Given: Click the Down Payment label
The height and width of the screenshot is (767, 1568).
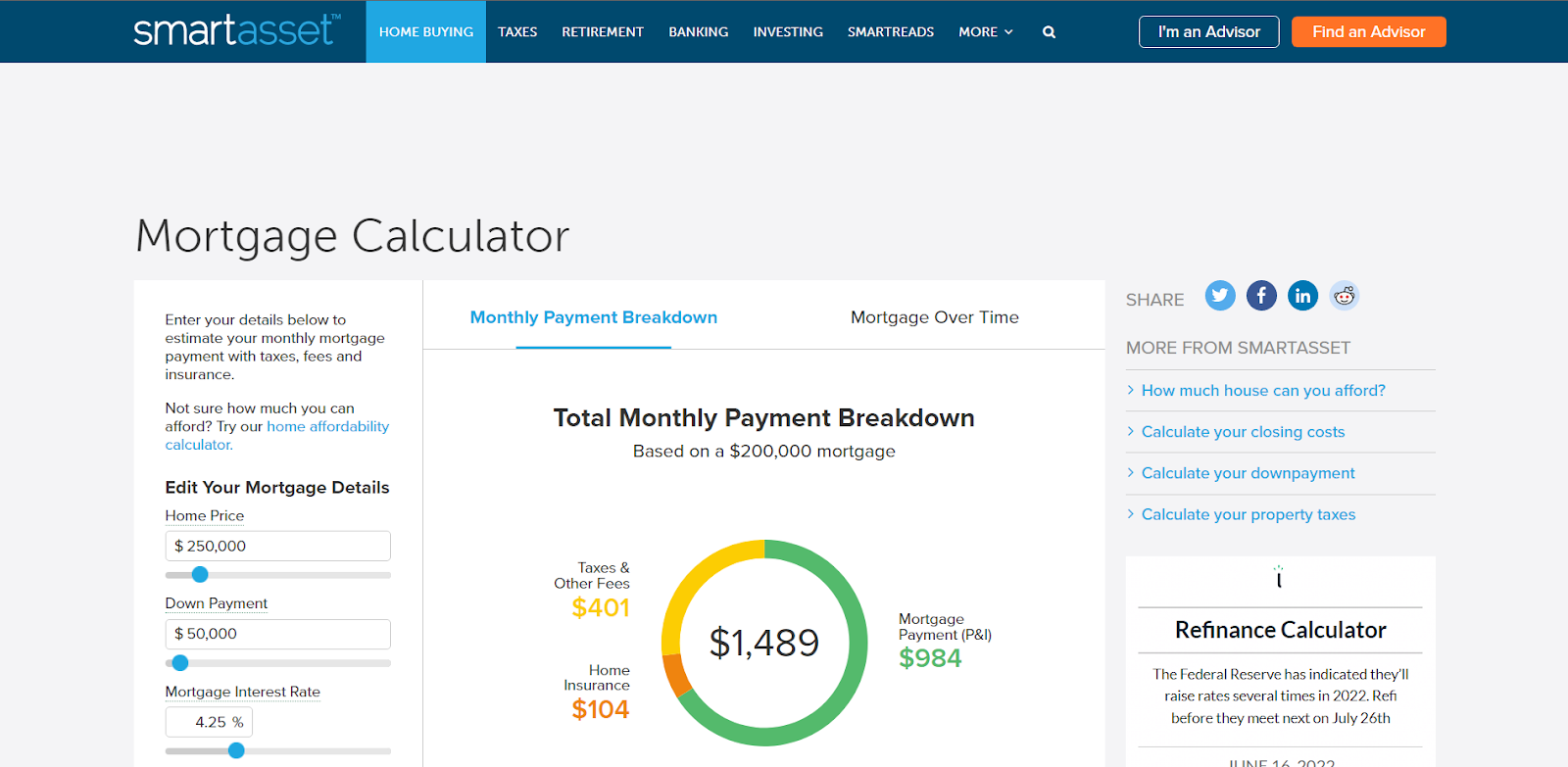Looking at the screenshot, I should (217, 603).
